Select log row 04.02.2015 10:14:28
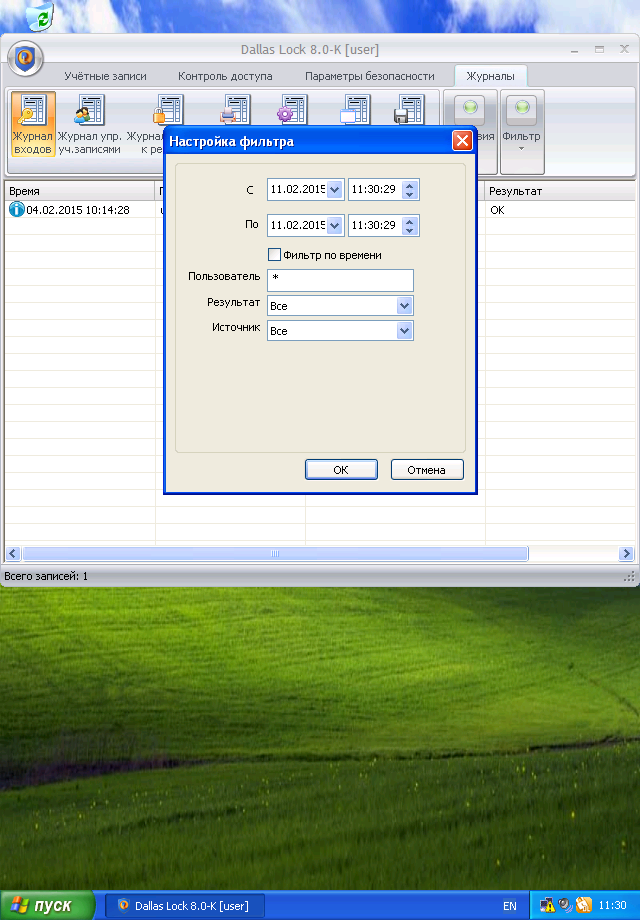This screenshot has width=640, height=920. (320, 209)
